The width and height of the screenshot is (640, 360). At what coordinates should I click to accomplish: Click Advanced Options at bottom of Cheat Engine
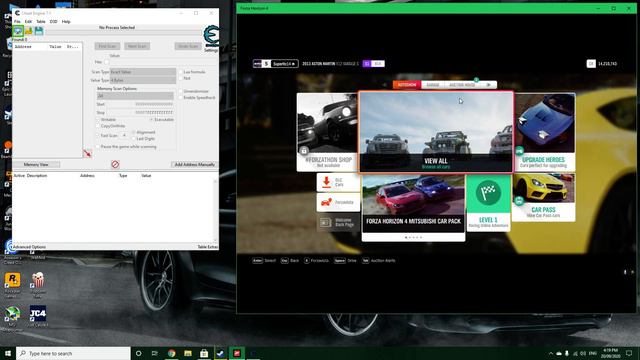pyautogui.click(x=29, y=247)
